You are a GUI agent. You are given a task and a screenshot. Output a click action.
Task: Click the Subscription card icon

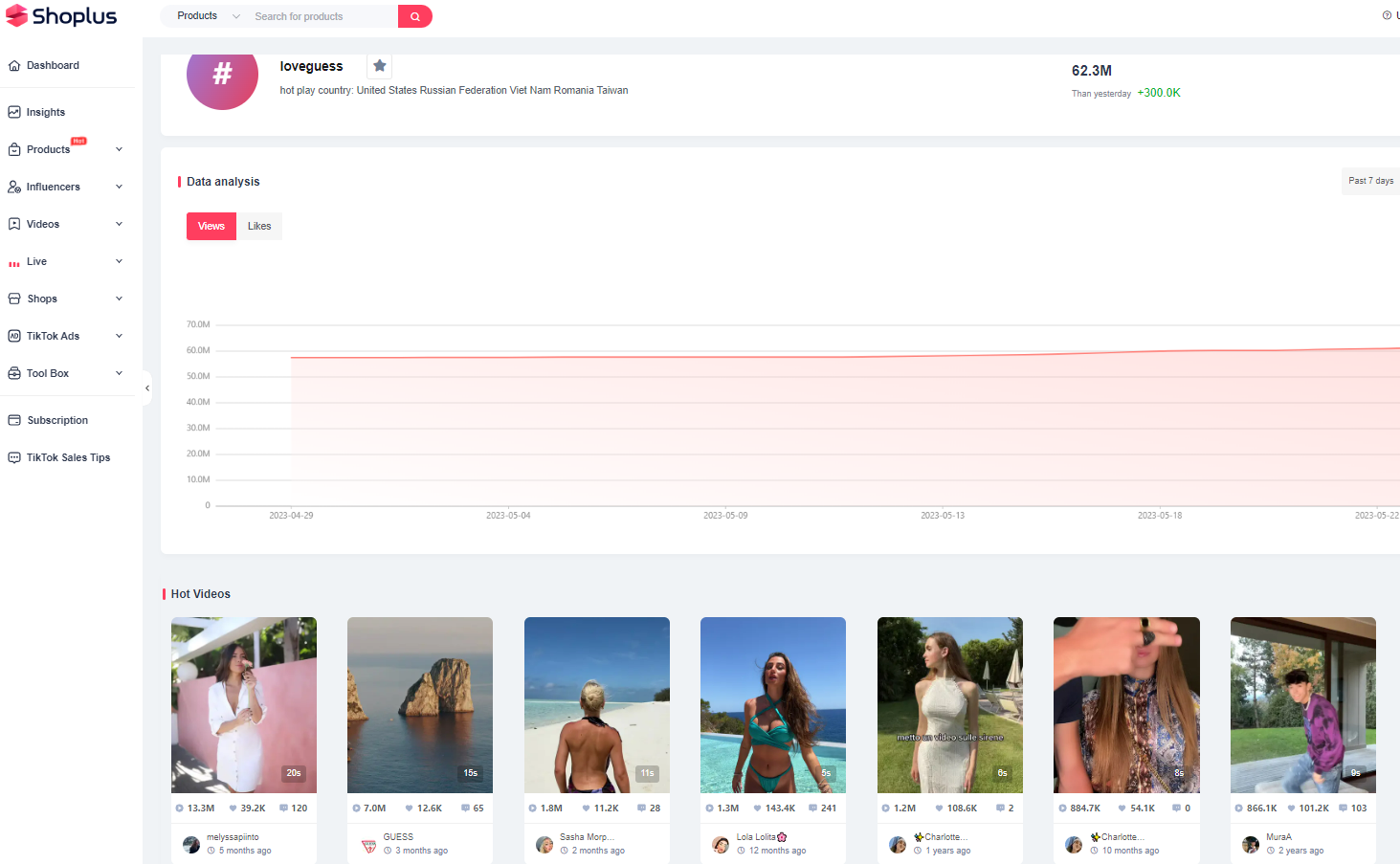pos(14,420)
